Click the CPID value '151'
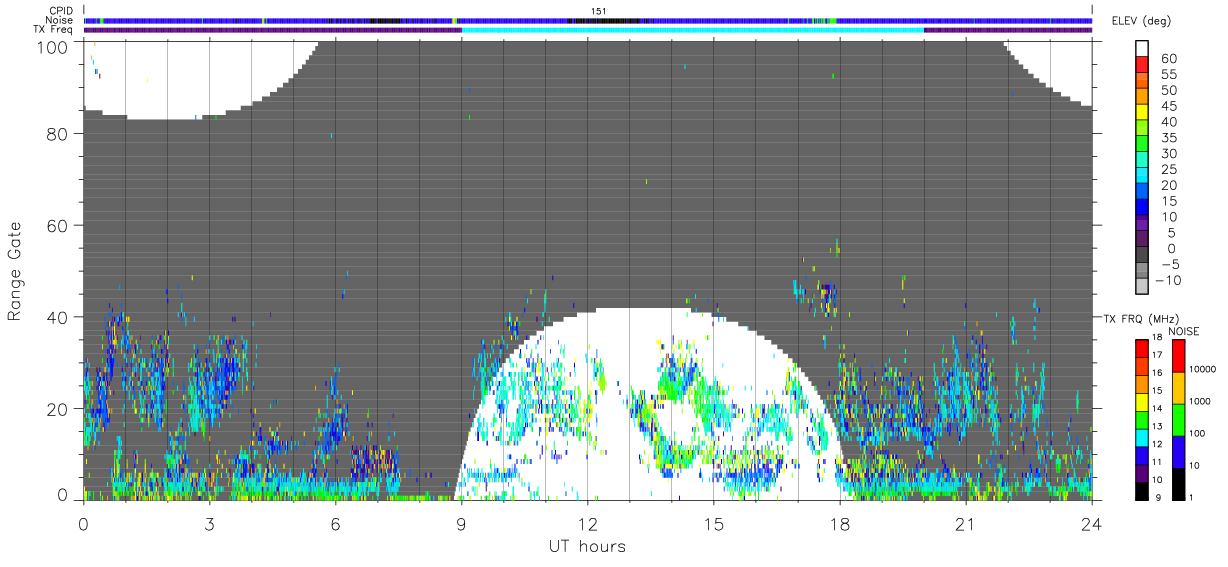 (599, 11)
